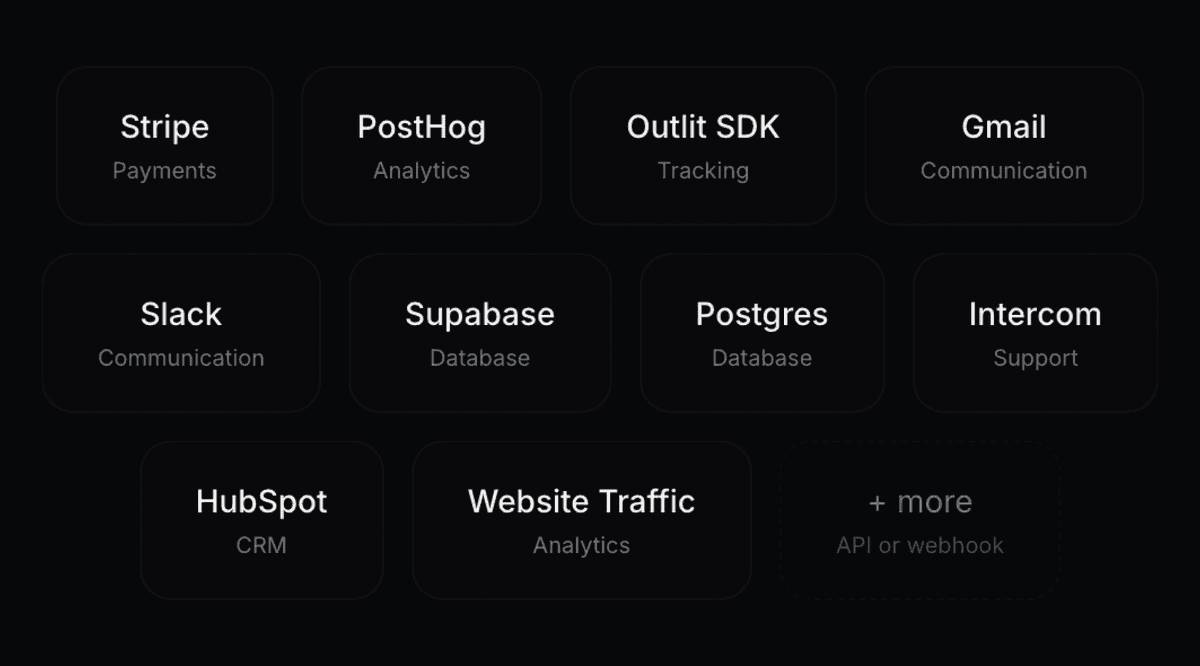1200x666 pixels.
Task: Select the Intercom Support integration
Action: pos(1035,332)
